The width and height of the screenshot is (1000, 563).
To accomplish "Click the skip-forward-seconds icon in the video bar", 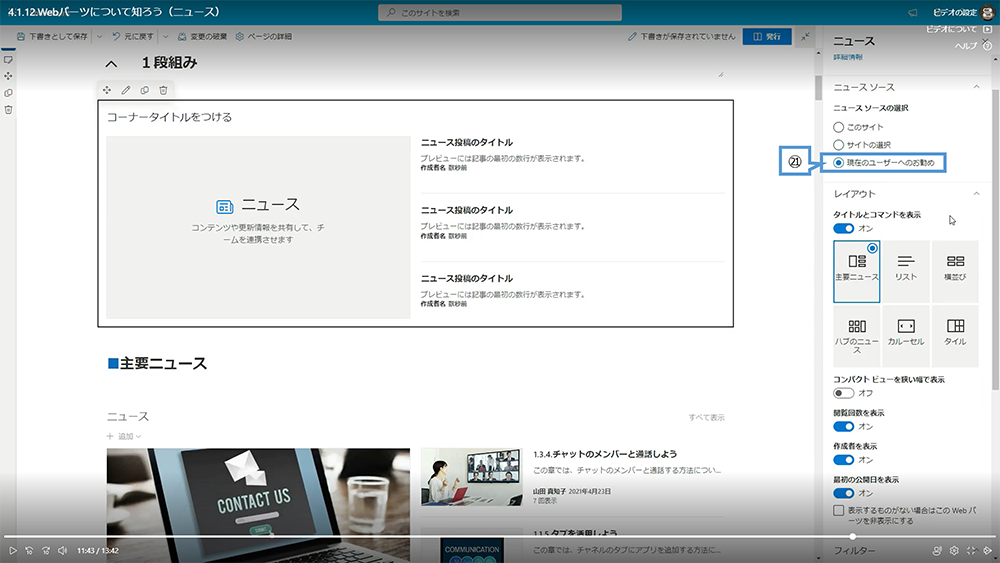I will (46, 550).
